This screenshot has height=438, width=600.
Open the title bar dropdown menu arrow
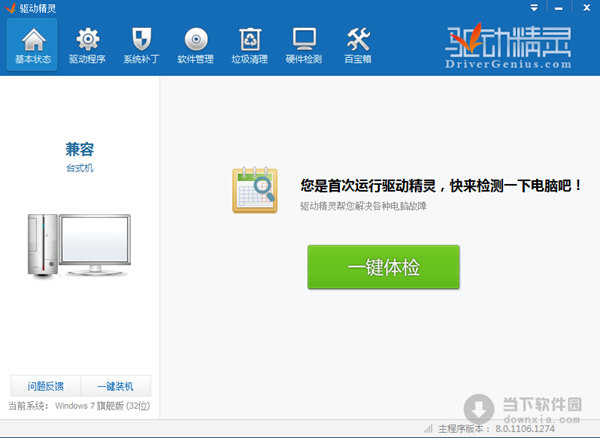point(534,8)
